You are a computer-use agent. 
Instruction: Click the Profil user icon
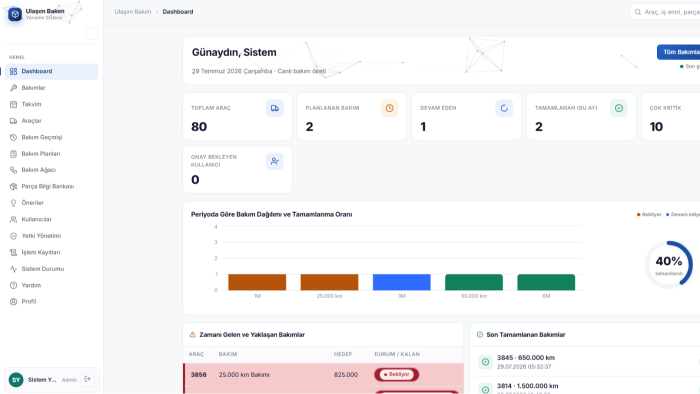13,302
